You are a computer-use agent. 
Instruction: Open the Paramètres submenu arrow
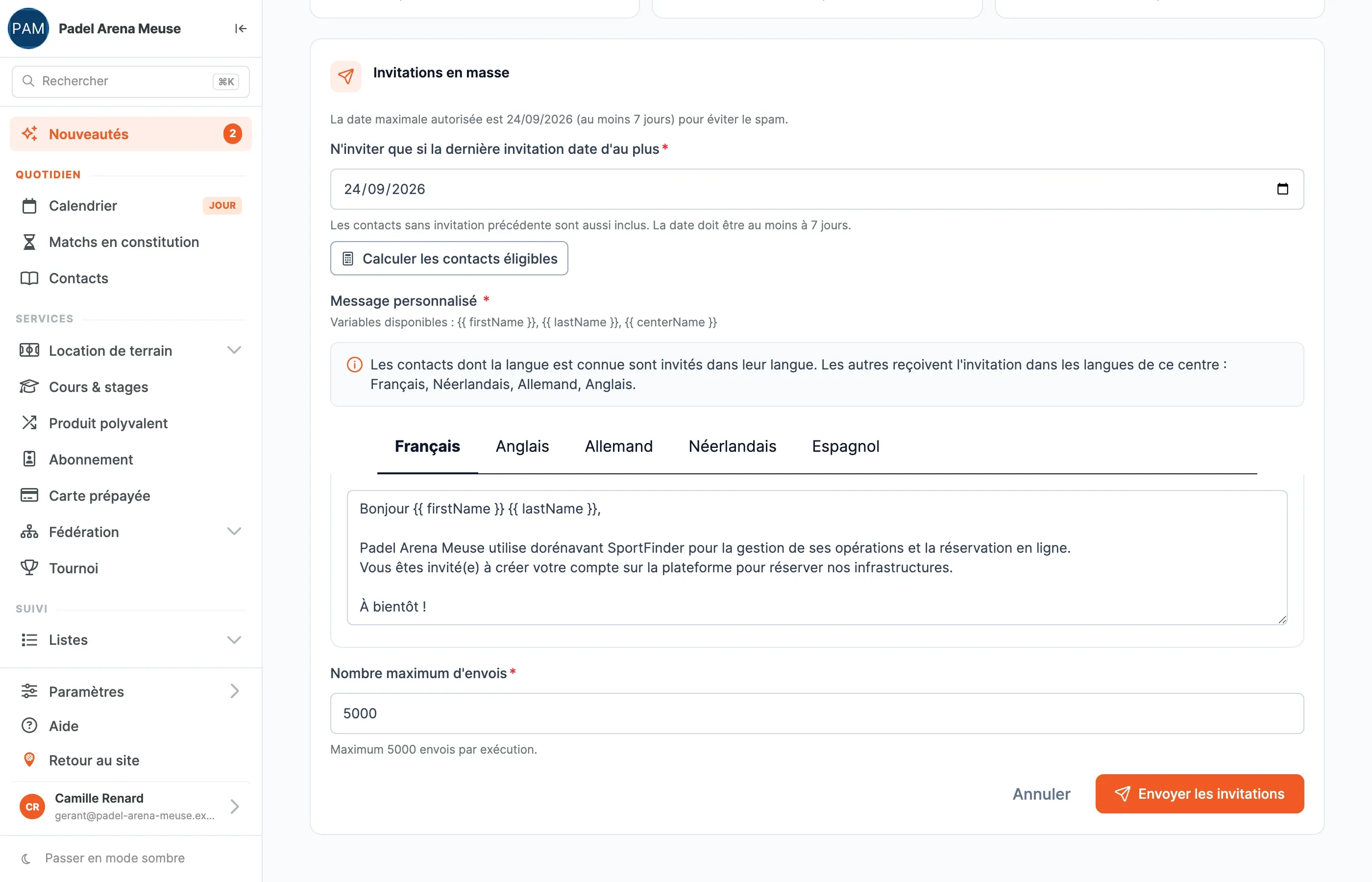click(234, 691)
